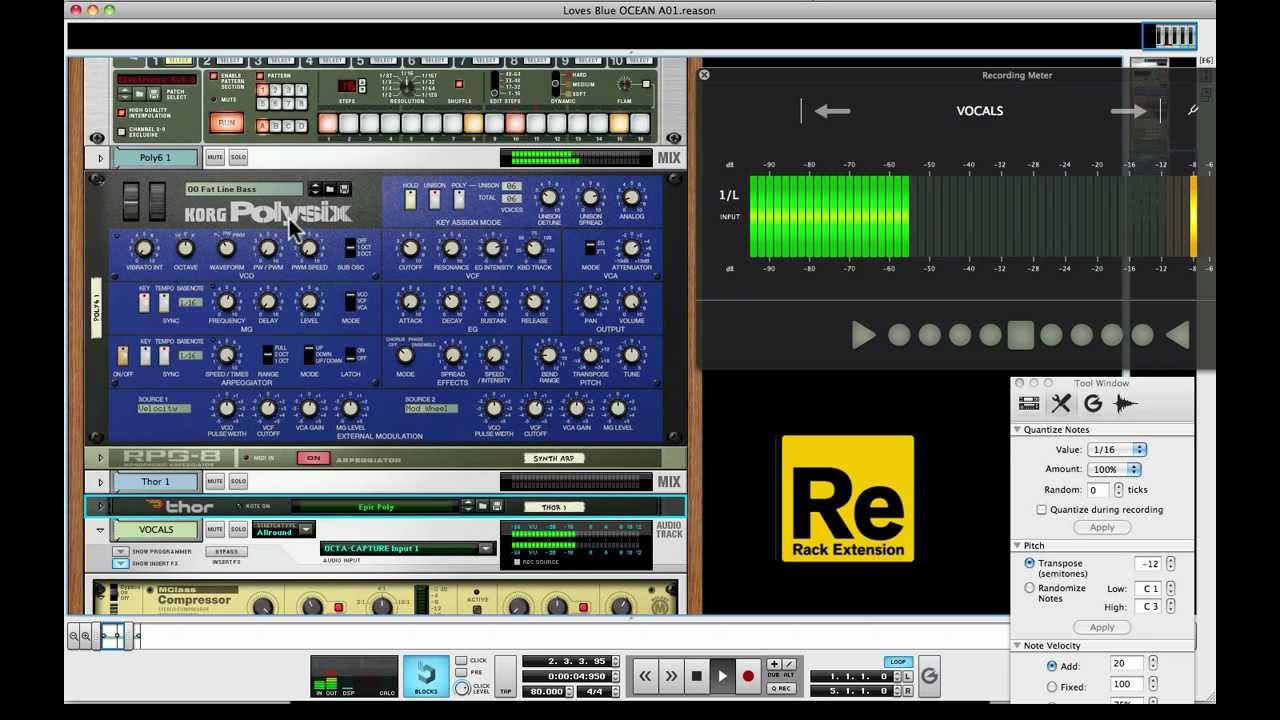Viewport: 1280px width, 720px height.
Task: Toggle Channel 8-9 Exclusive on Redrum
Action: tap(123, 130)
